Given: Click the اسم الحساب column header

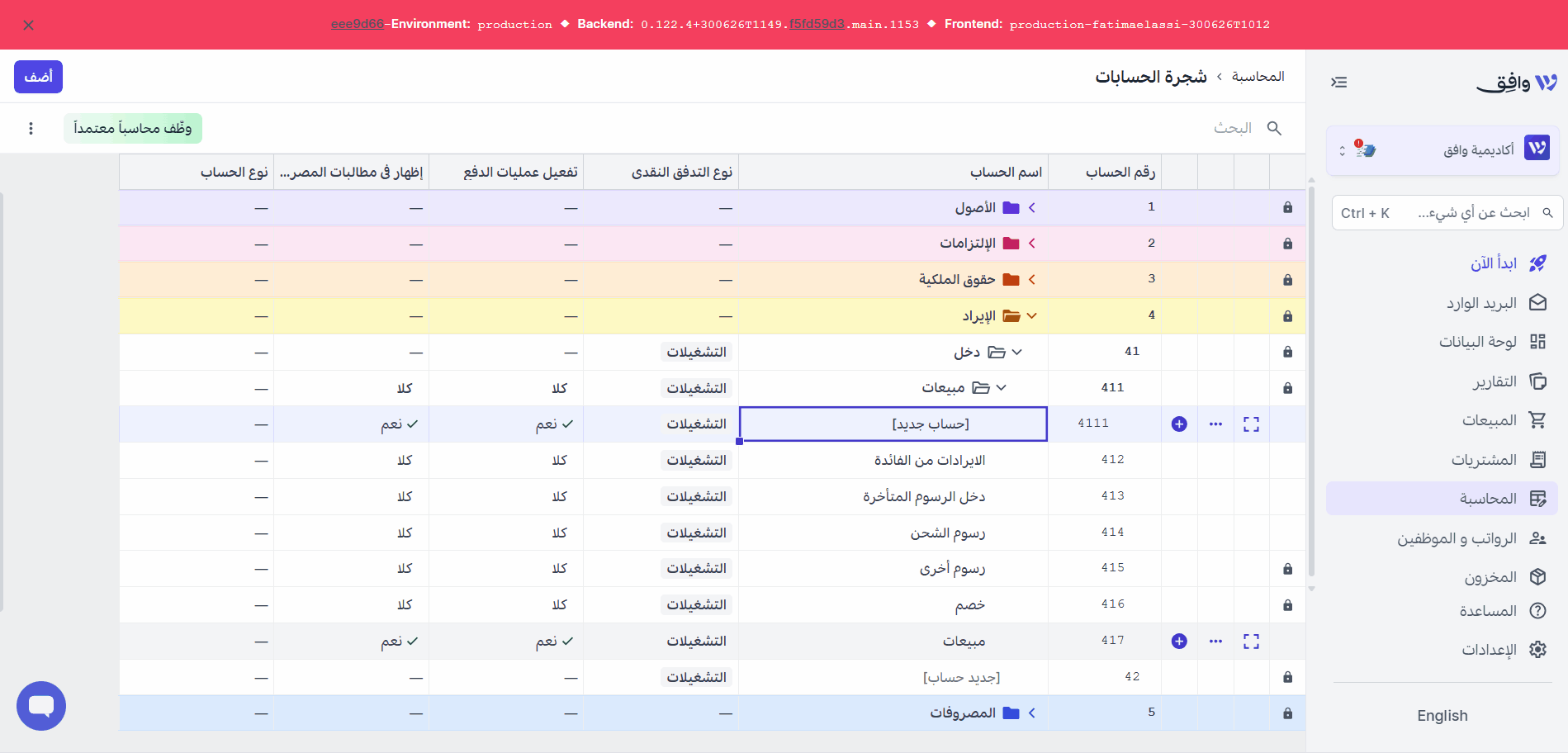Looking at the screenshot, I should click(893, 172).
